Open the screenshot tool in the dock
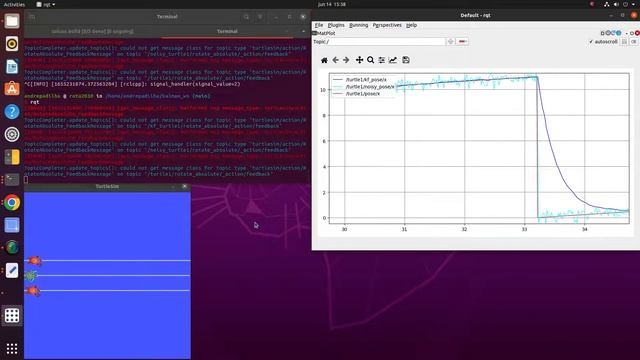 (x=12, y=225)
